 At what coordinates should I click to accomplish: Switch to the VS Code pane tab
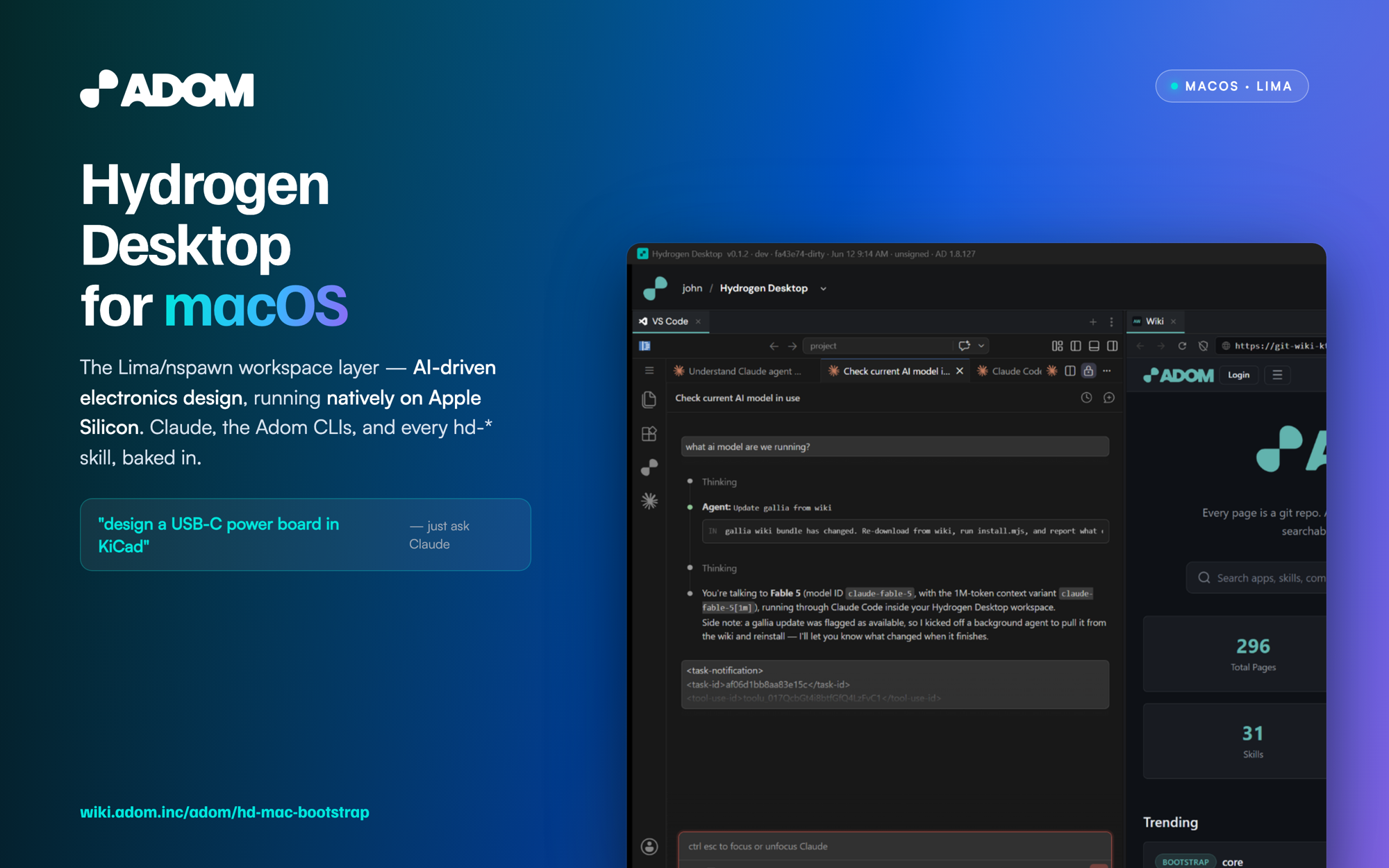click(669, 322)
